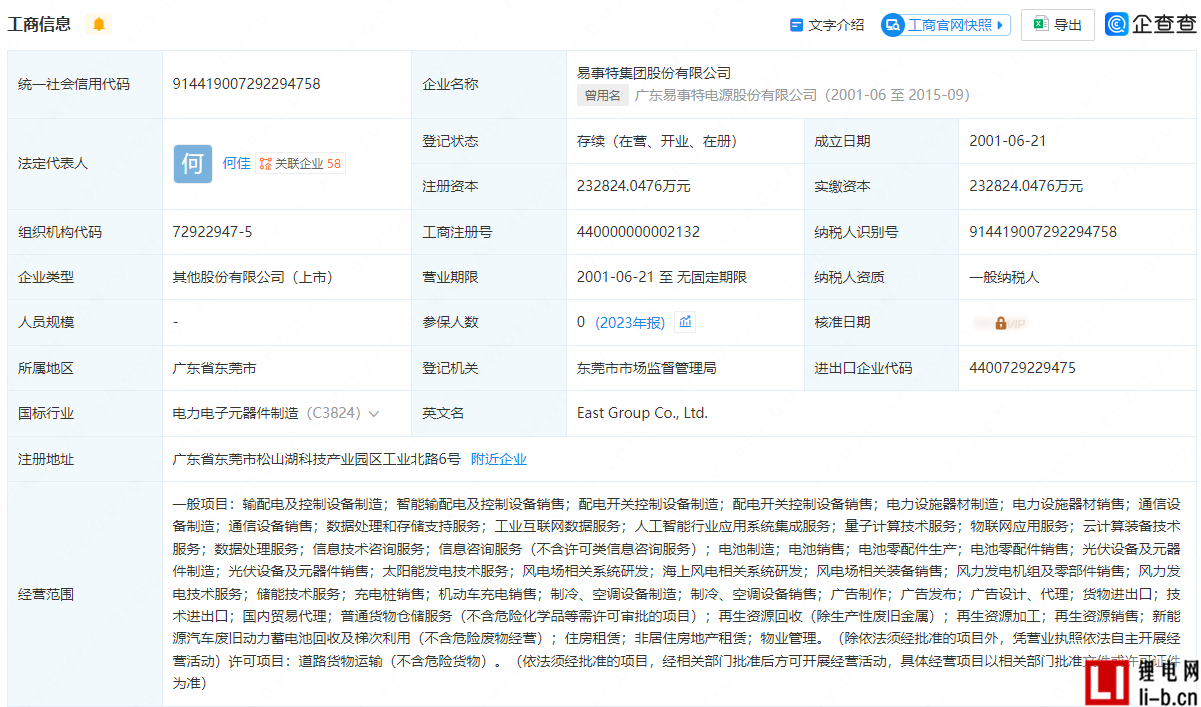Open the 2023年报 link
The width and height of the screenshot is (1201, 707).
[630, 323]
